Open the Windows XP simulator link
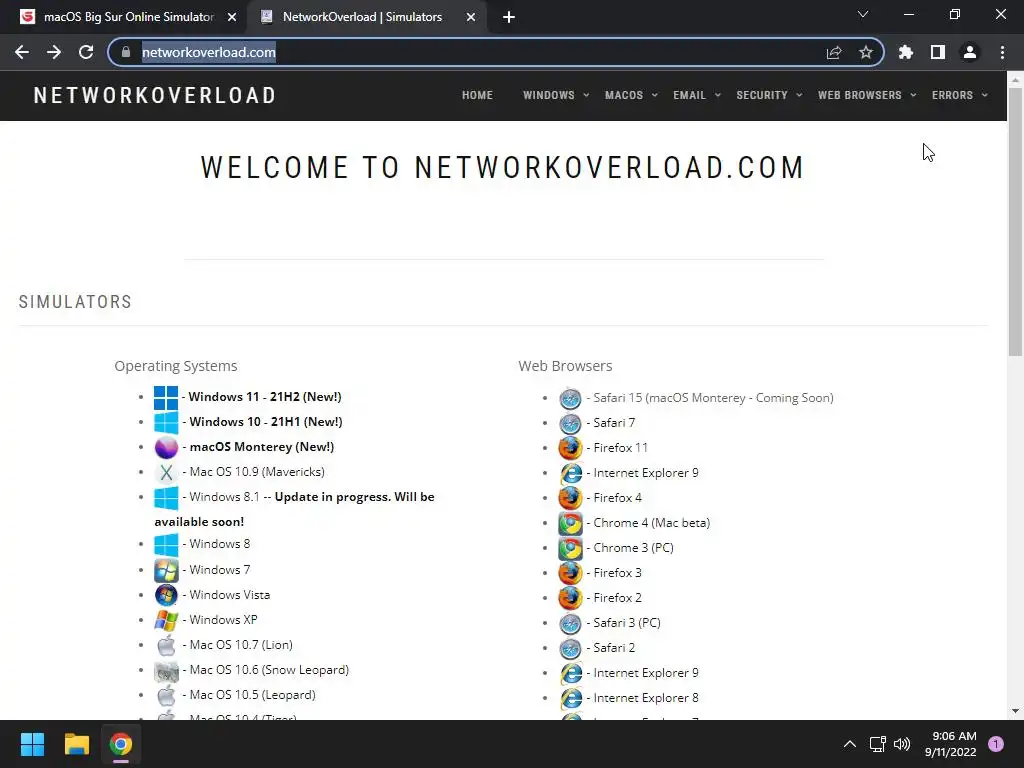This screenshot has height=768, width=1024. pyautogui.click(x=223, y=620)
